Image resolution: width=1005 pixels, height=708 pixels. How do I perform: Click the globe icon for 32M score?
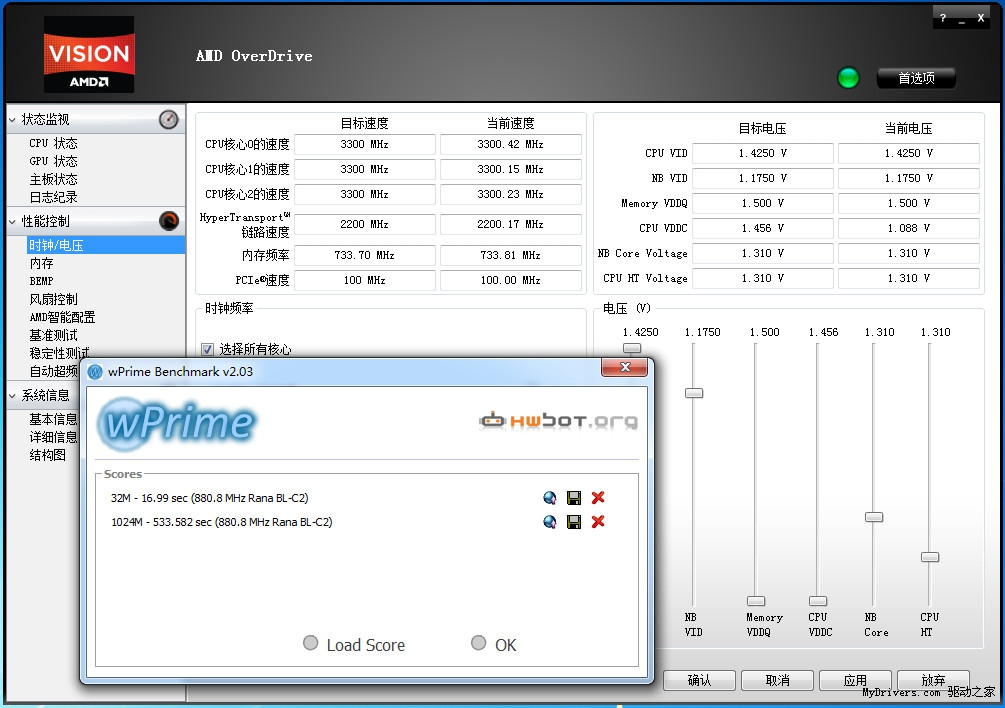click(x=549, y=498)
